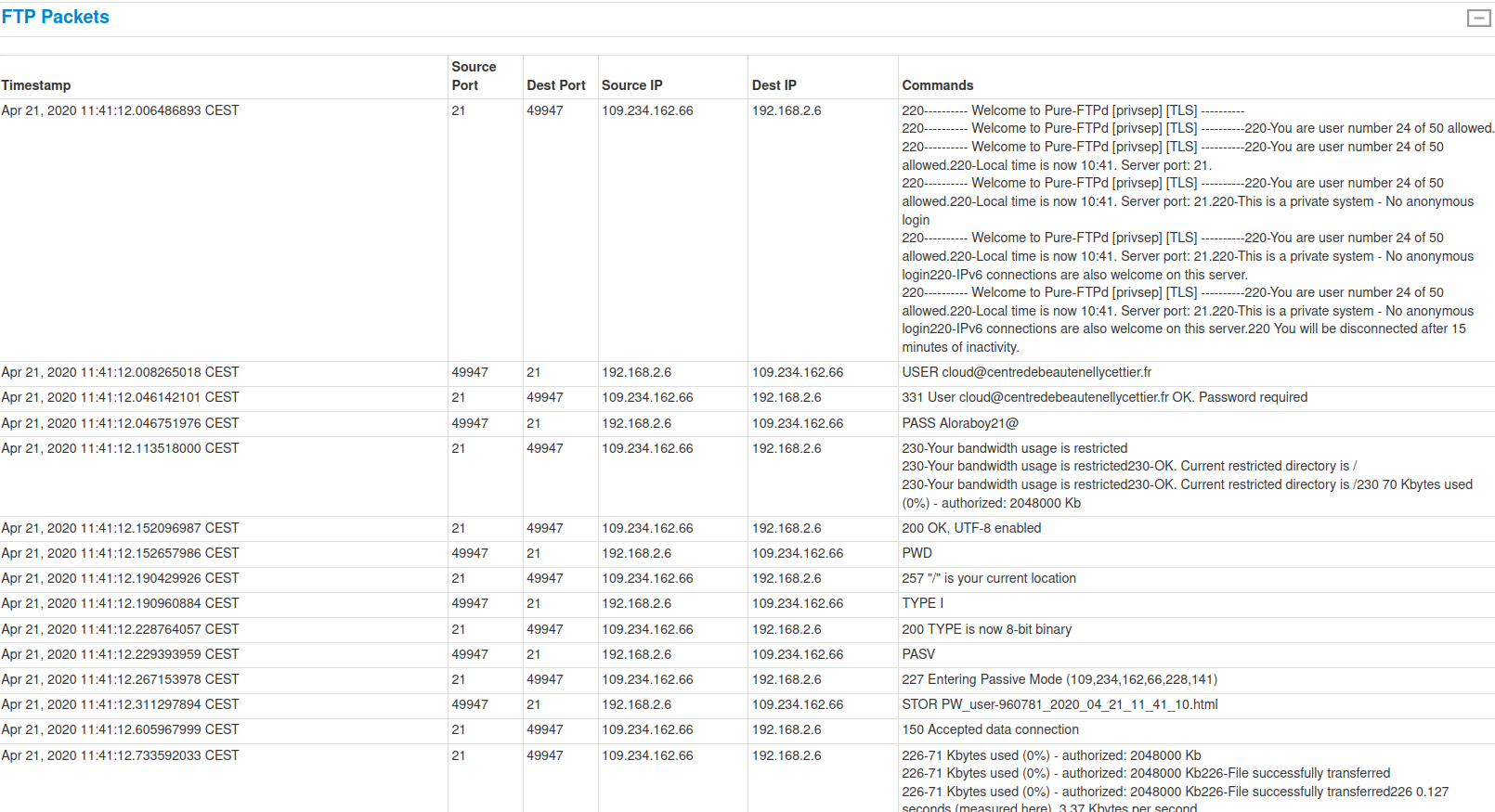The height and width of the screenshot is (812, 1495).
Task: Click the Commands column header
Action: click(937, 85)
